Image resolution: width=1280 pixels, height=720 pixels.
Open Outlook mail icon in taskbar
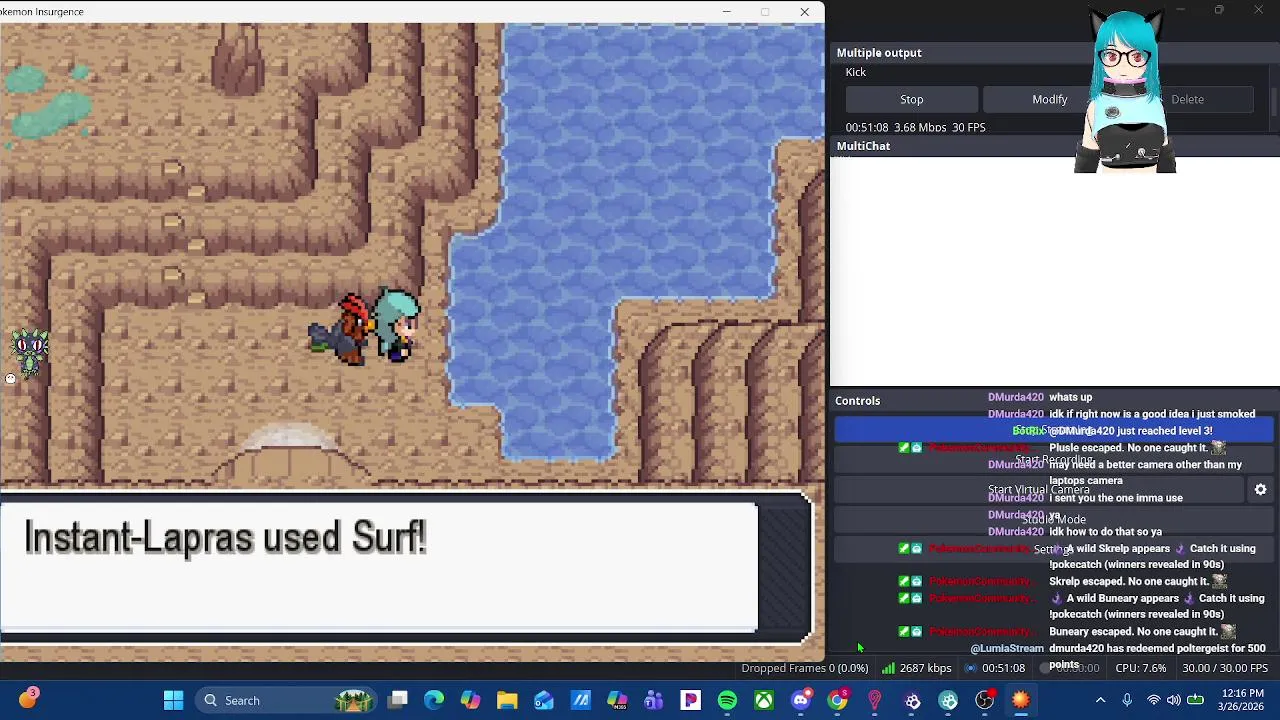coord(544,700)
